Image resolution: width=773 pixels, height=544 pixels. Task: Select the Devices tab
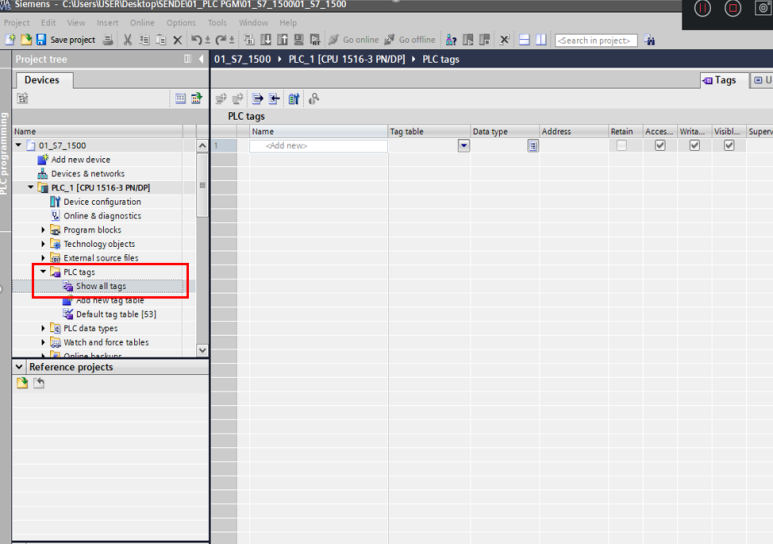click(42, 80)
